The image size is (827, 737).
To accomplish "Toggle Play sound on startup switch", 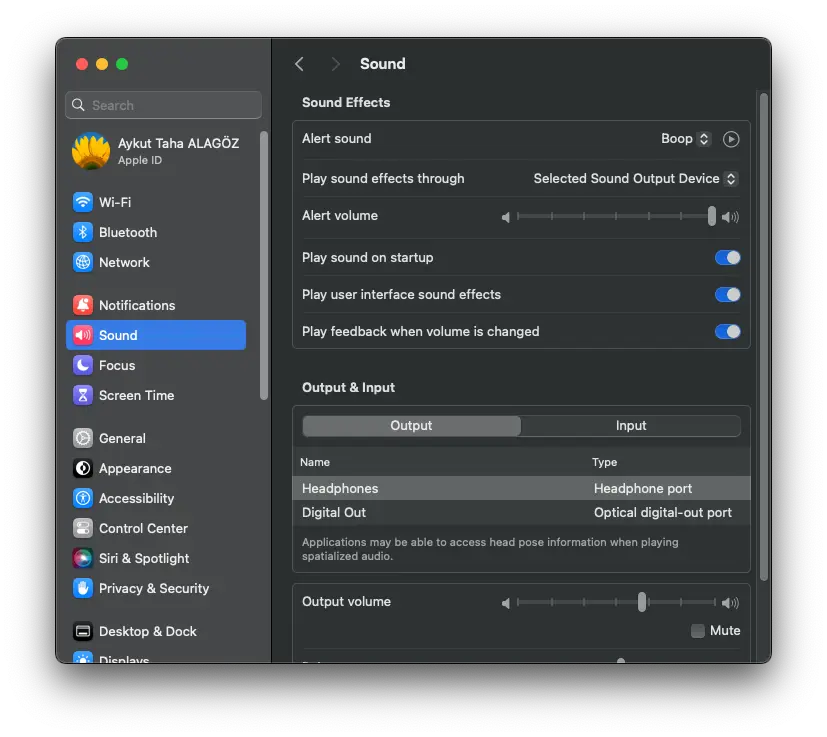I will coord(727,257).
